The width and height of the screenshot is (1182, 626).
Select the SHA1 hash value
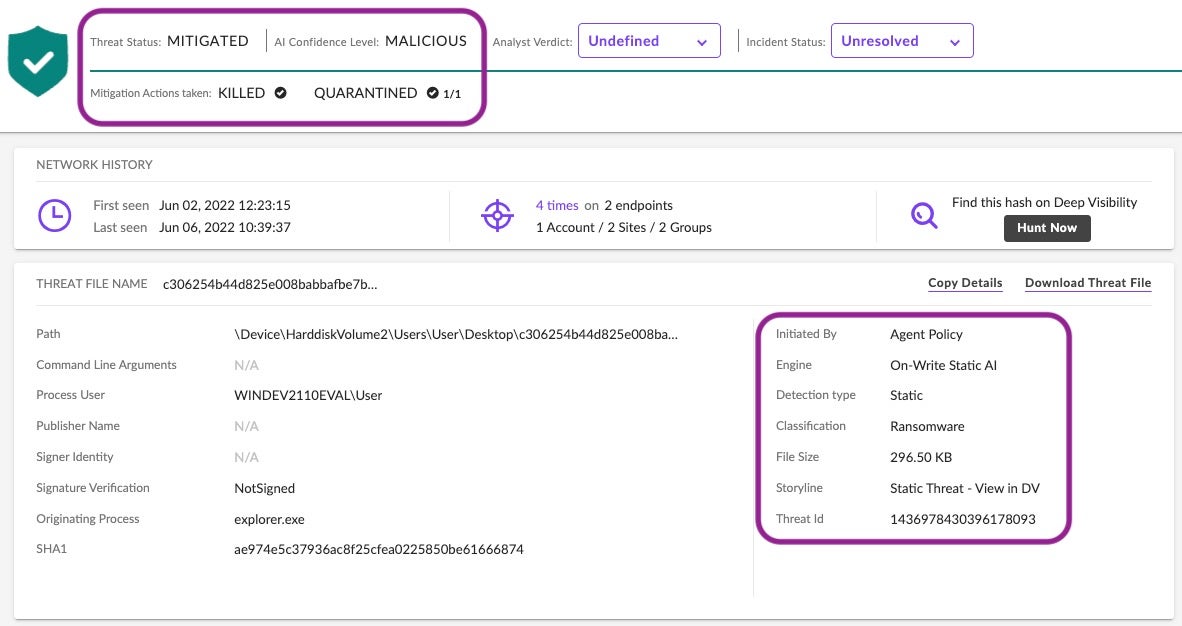point(379,549)
